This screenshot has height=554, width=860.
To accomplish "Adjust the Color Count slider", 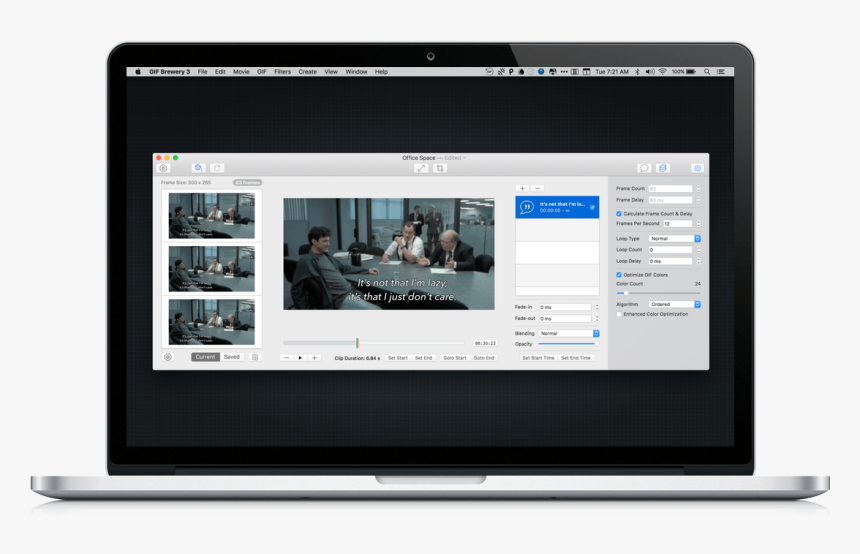I will (658, 293).
